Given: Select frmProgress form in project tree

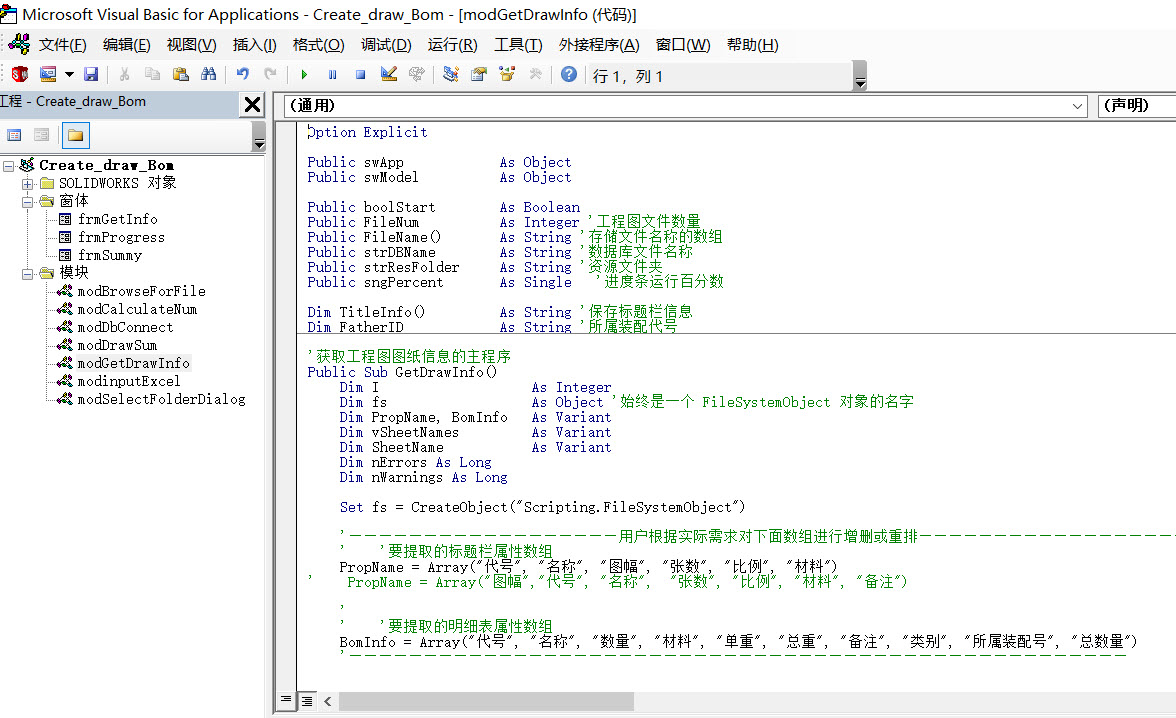Looking at the screenshot, I should click(x=121, y=237).
